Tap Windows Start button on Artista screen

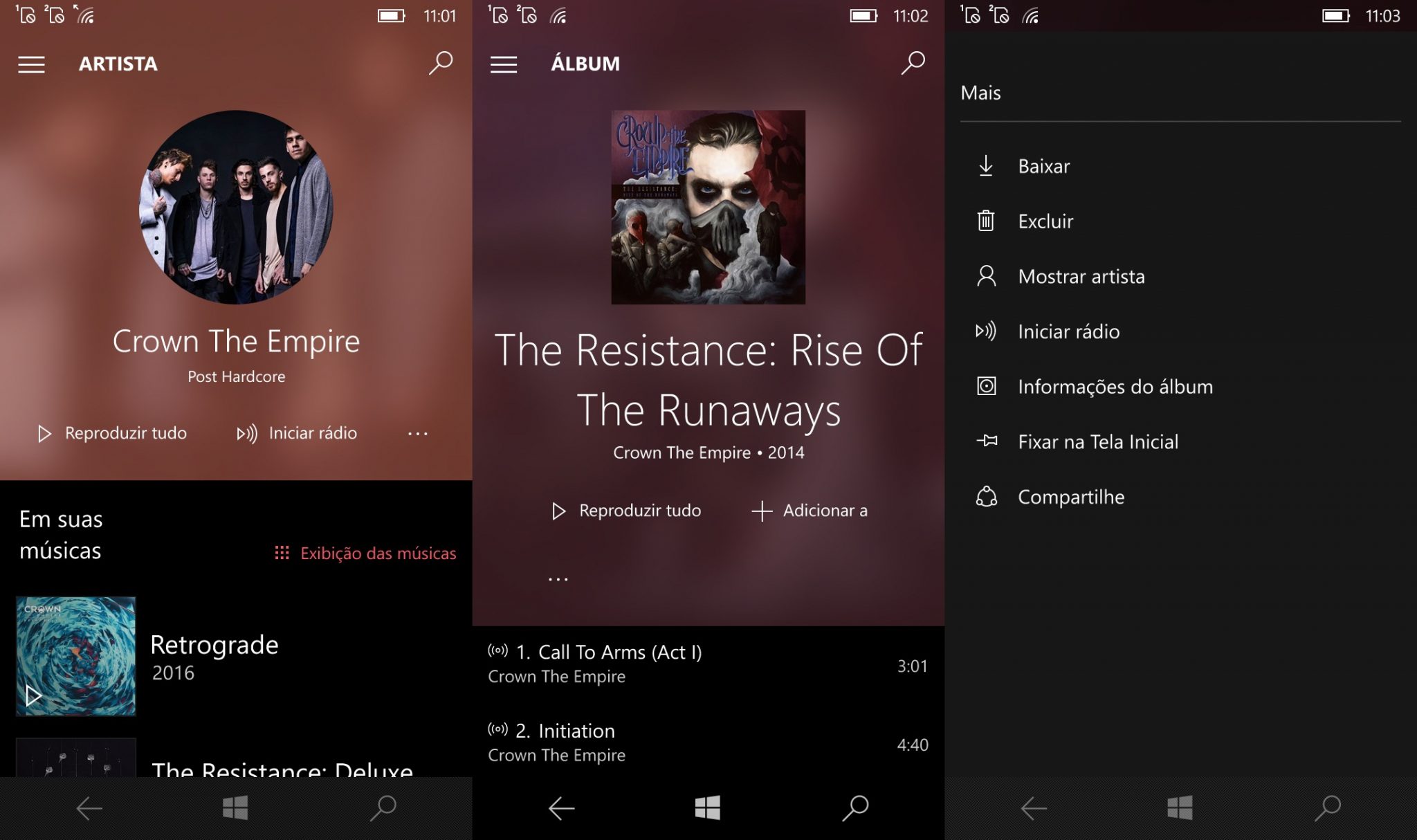[x=235, y=807]
